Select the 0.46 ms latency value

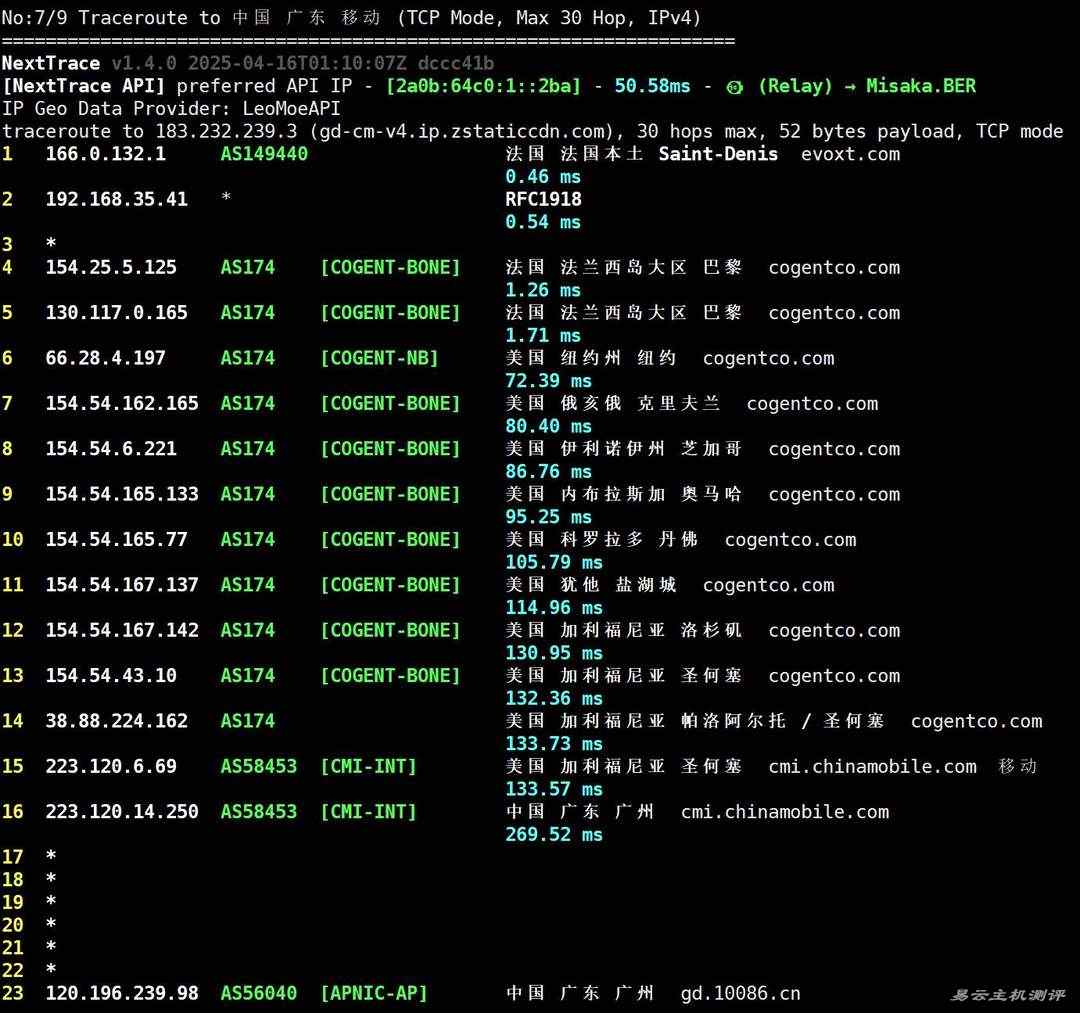[543, 177]
